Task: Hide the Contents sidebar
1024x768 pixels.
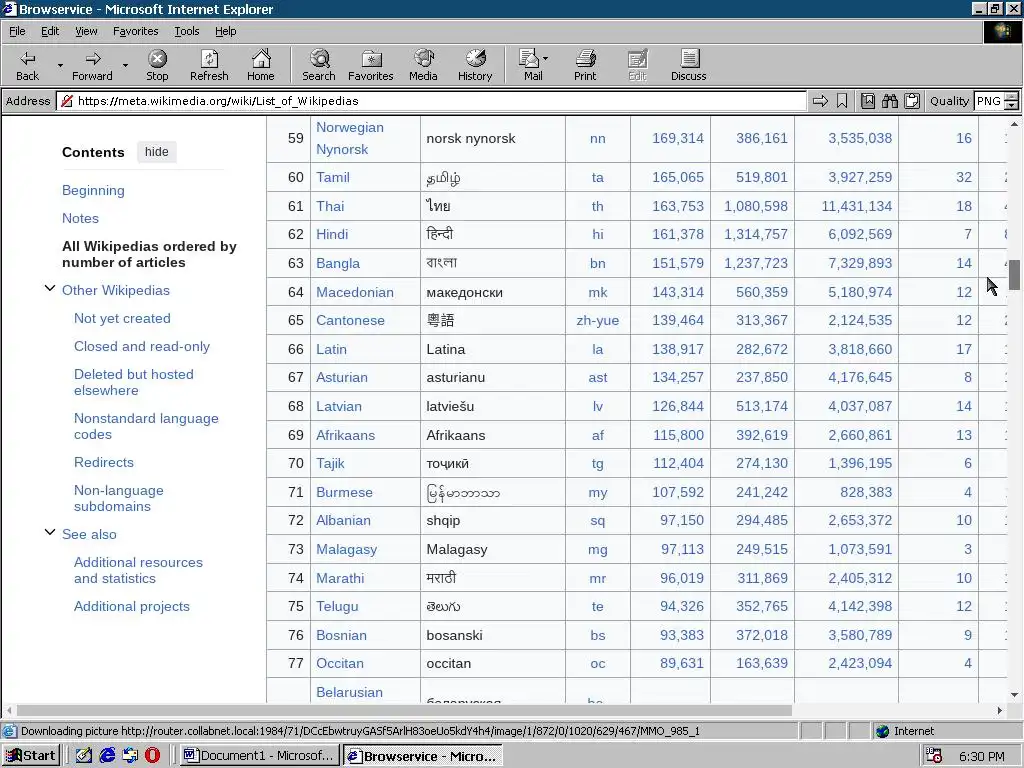Action: point(157,152)
